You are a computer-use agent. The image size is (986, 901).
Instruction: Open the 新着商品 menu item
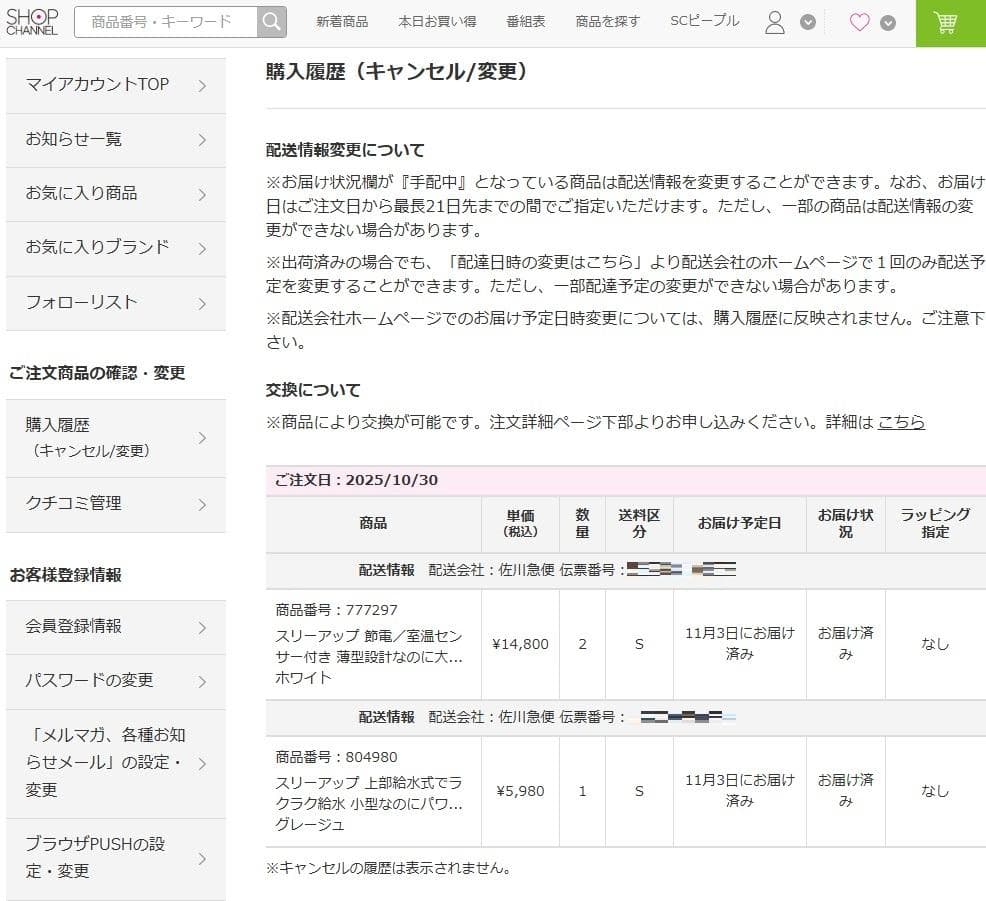click(x=342, y=20)
